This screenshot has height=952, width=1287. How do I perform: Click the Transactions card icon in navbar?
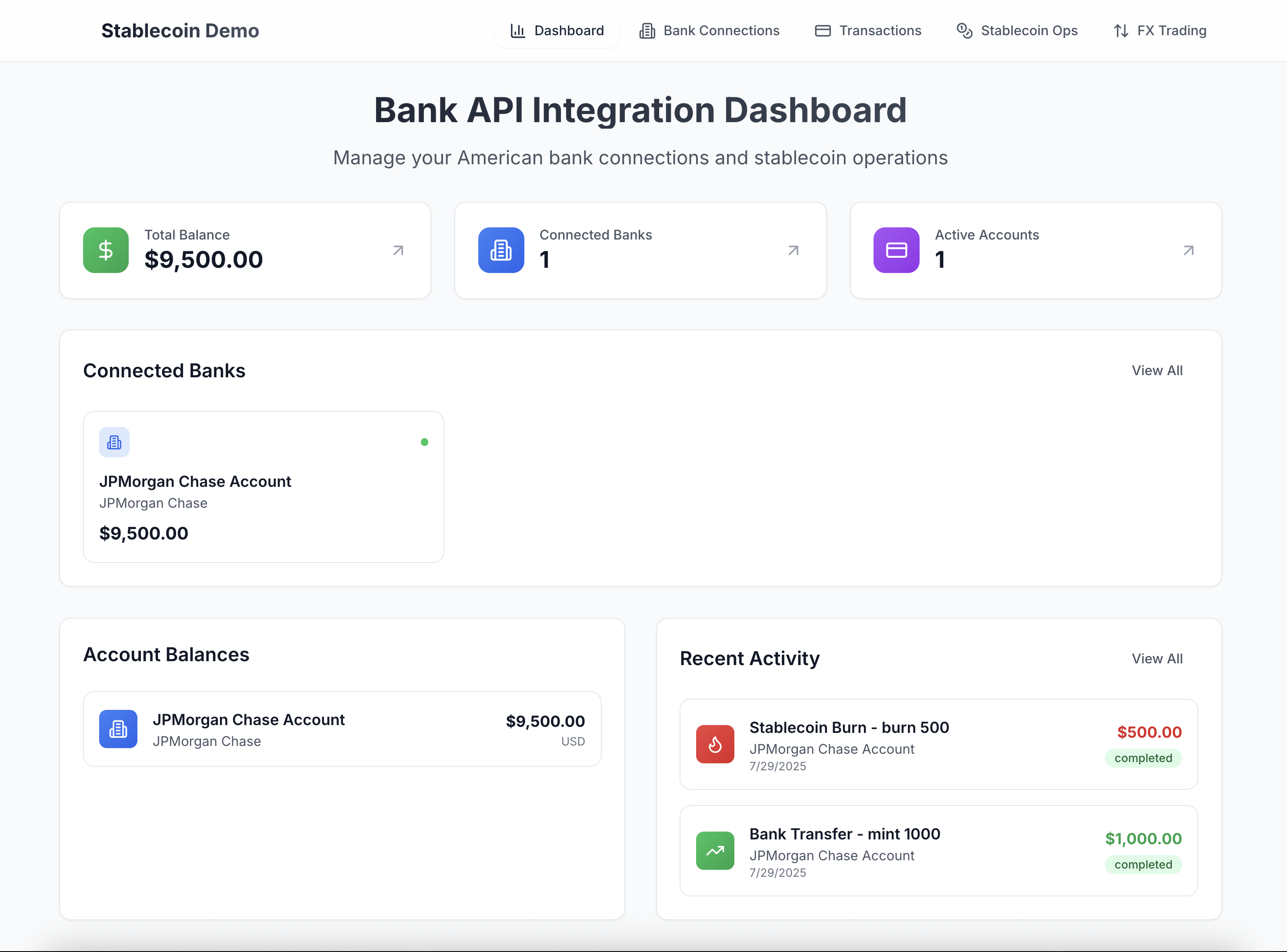coord(823,30)
